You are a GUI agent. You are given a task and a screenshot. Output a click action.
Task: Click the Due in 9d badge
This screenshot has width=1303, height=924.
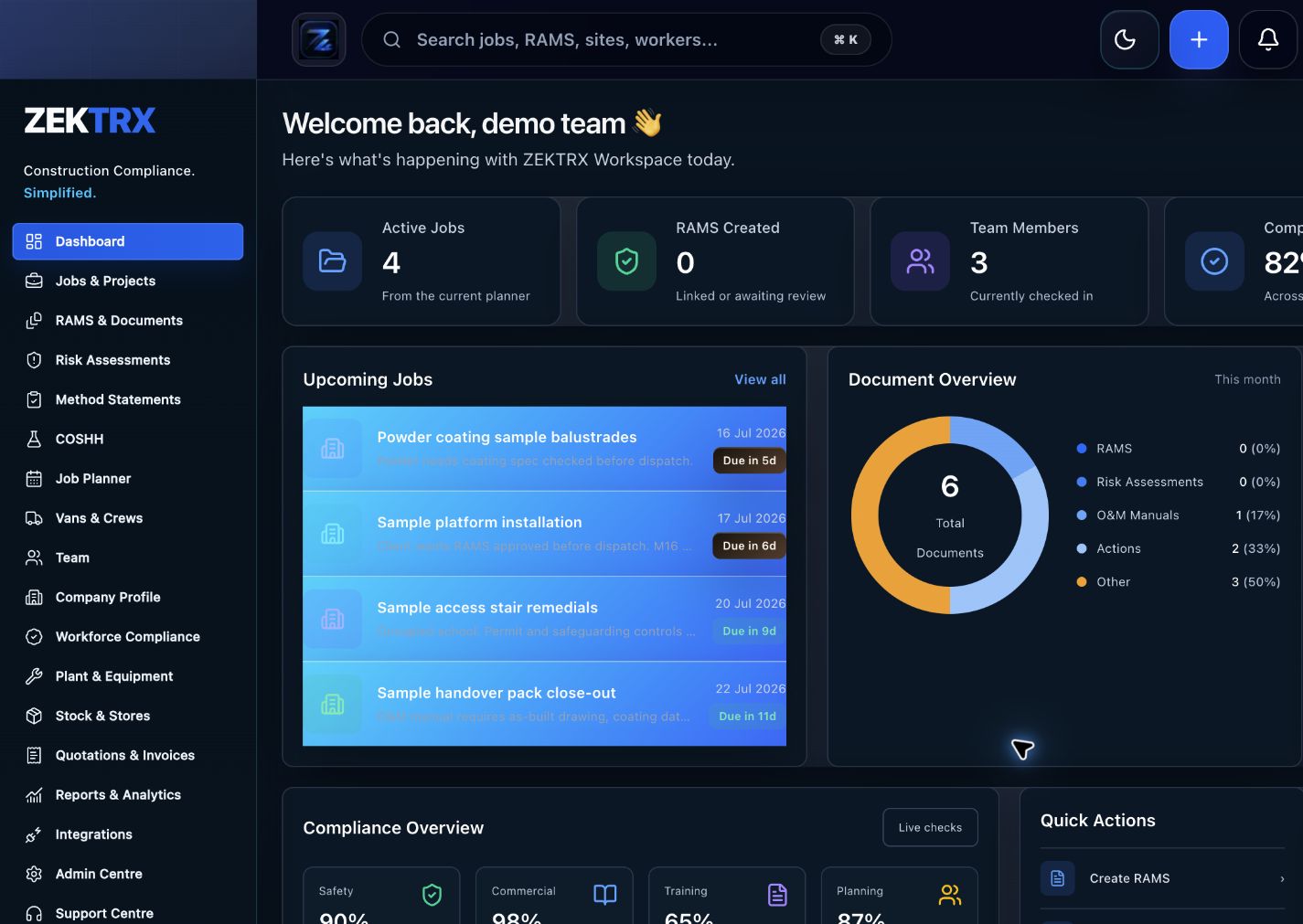point(749,631)
